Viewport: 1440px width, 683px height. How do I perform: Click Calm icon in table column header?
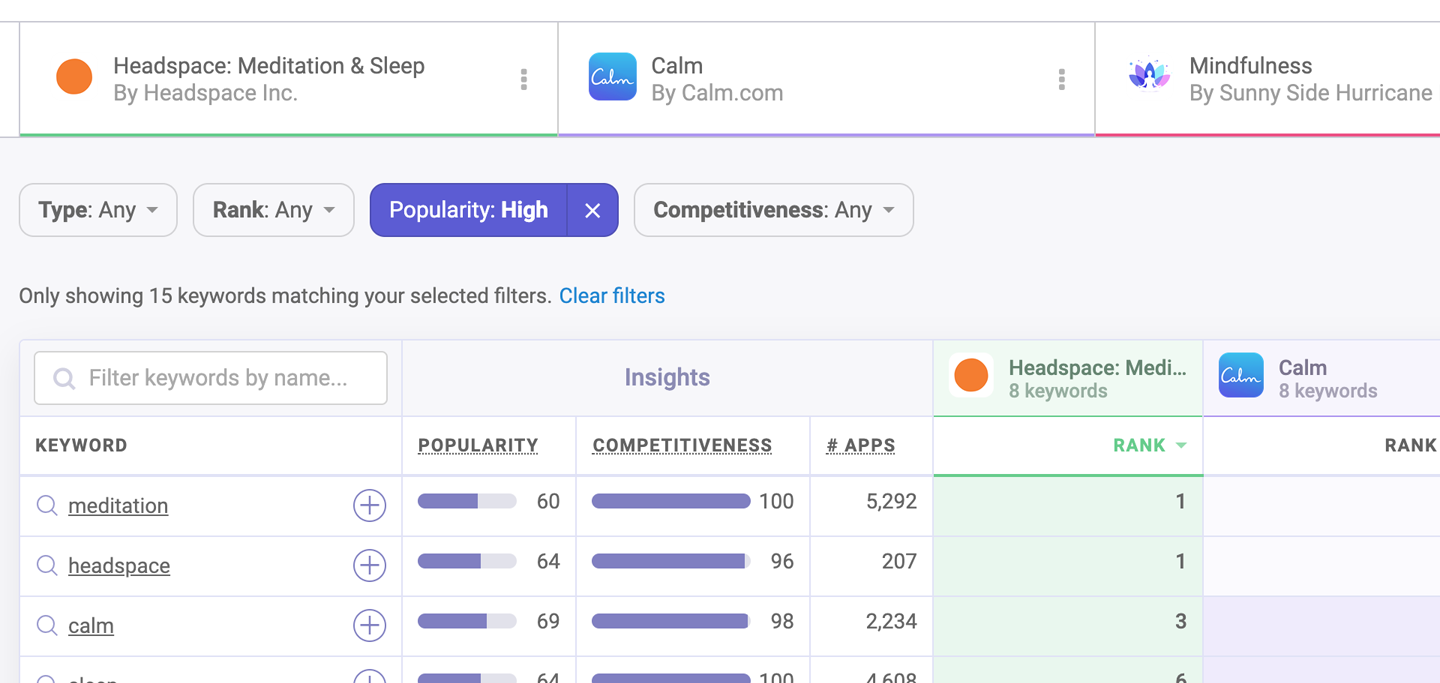(x=1241, y=377)
